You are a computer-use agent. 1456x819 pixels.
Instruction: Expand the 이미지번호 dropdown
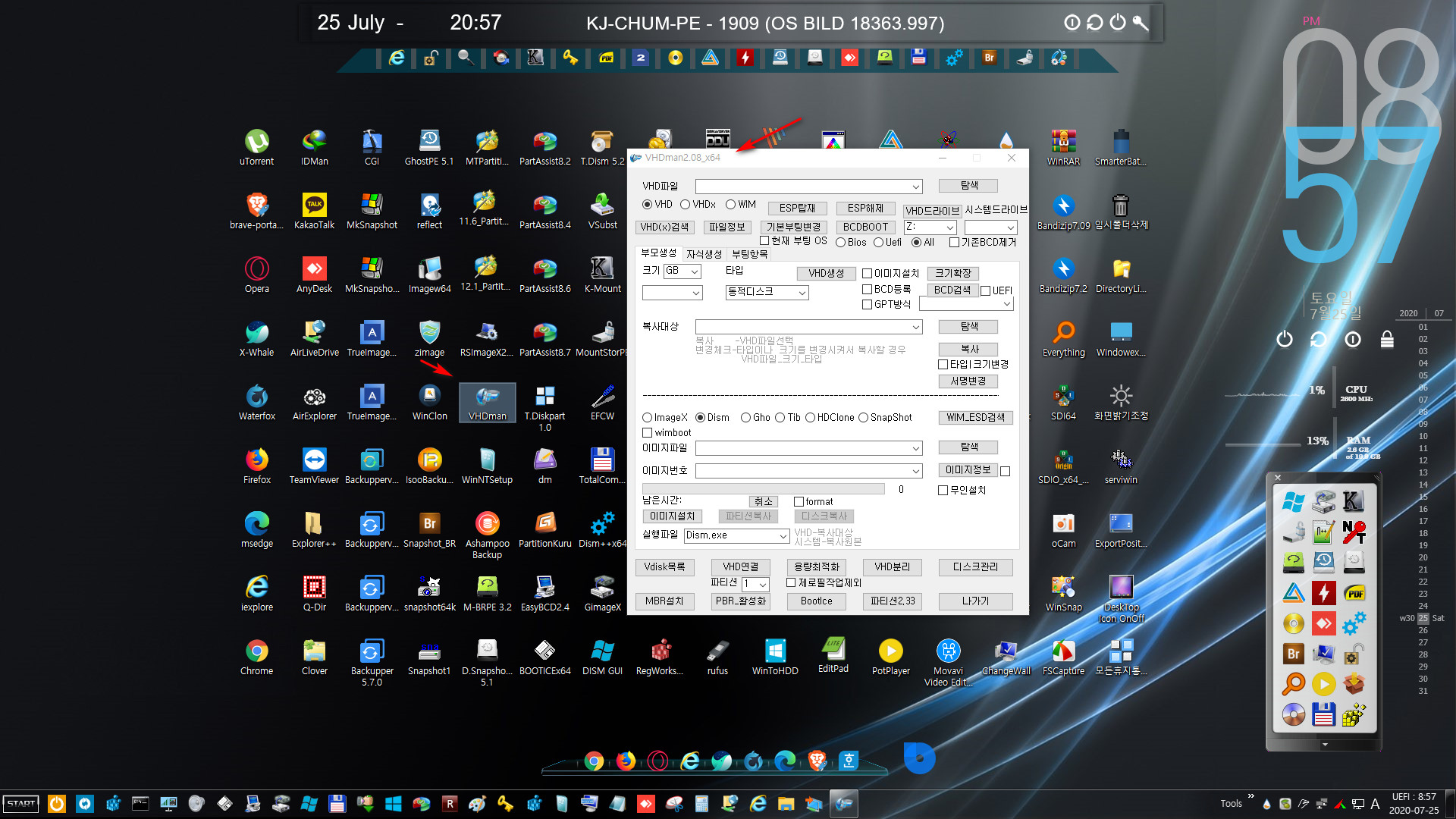click(x=915, y=471)
